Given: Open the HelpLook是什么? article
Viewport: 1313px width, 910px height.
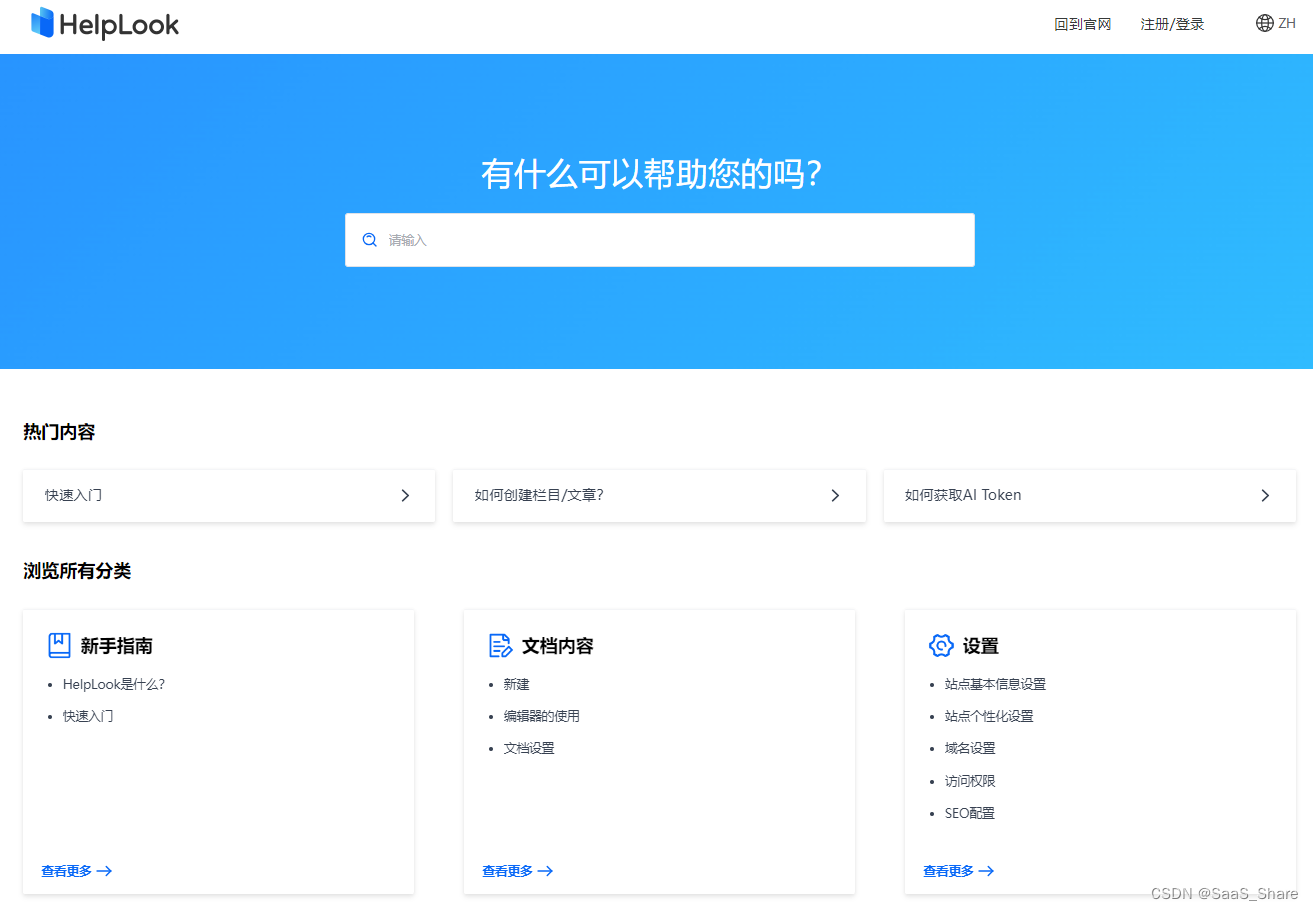Looking at the screenshot, I should pos(114,685).
